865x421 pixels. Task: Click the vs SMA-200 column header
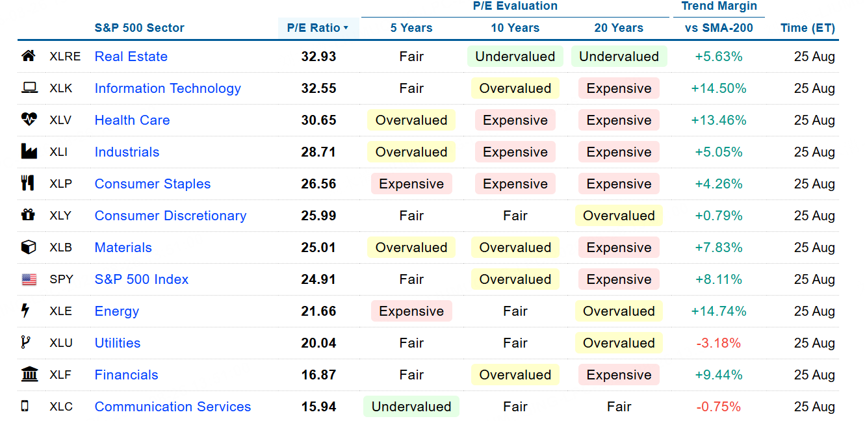coord(719,28)
